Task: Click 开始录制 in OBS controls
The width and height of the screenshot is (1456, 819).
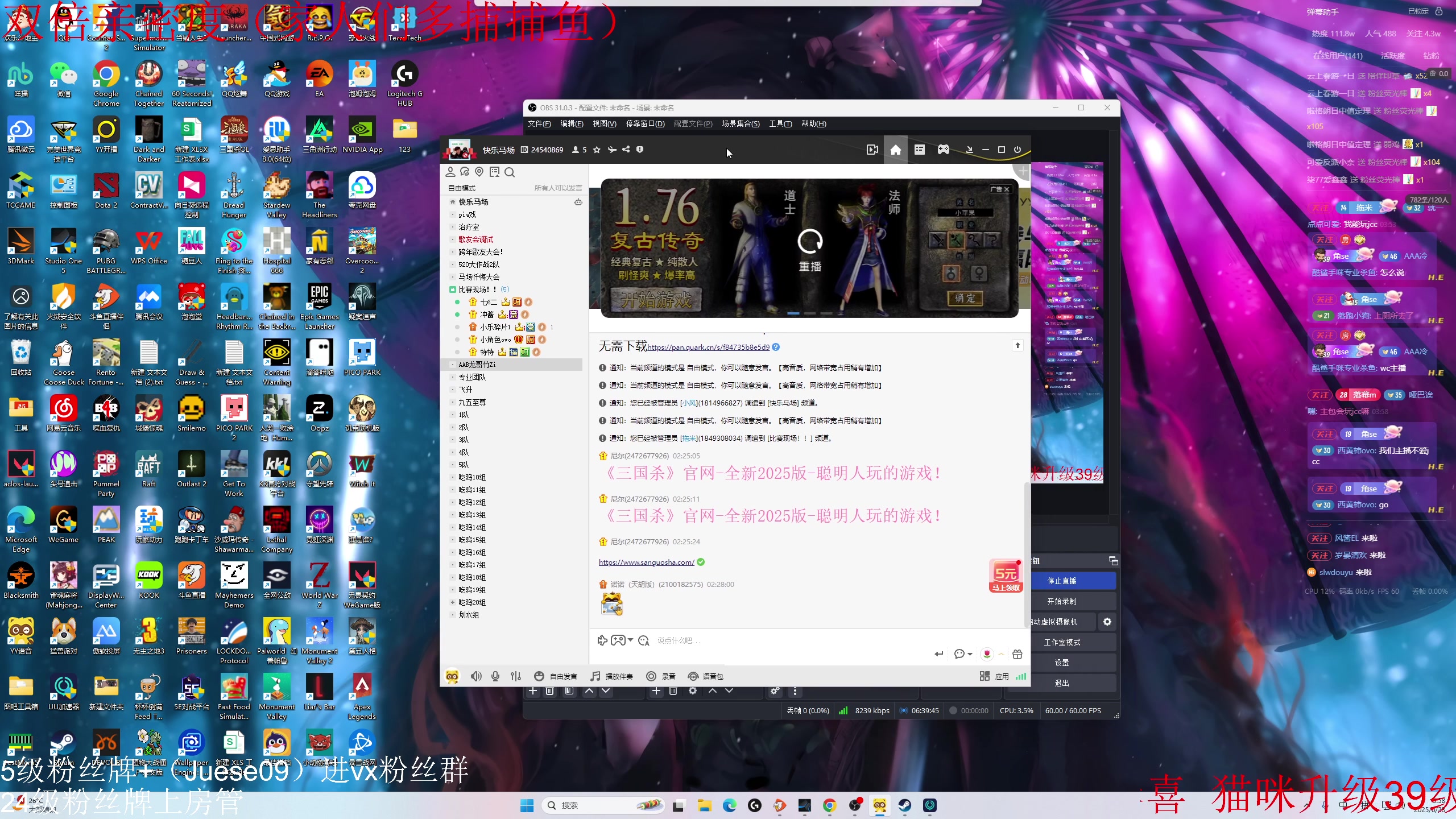Action: [1061, 601]
